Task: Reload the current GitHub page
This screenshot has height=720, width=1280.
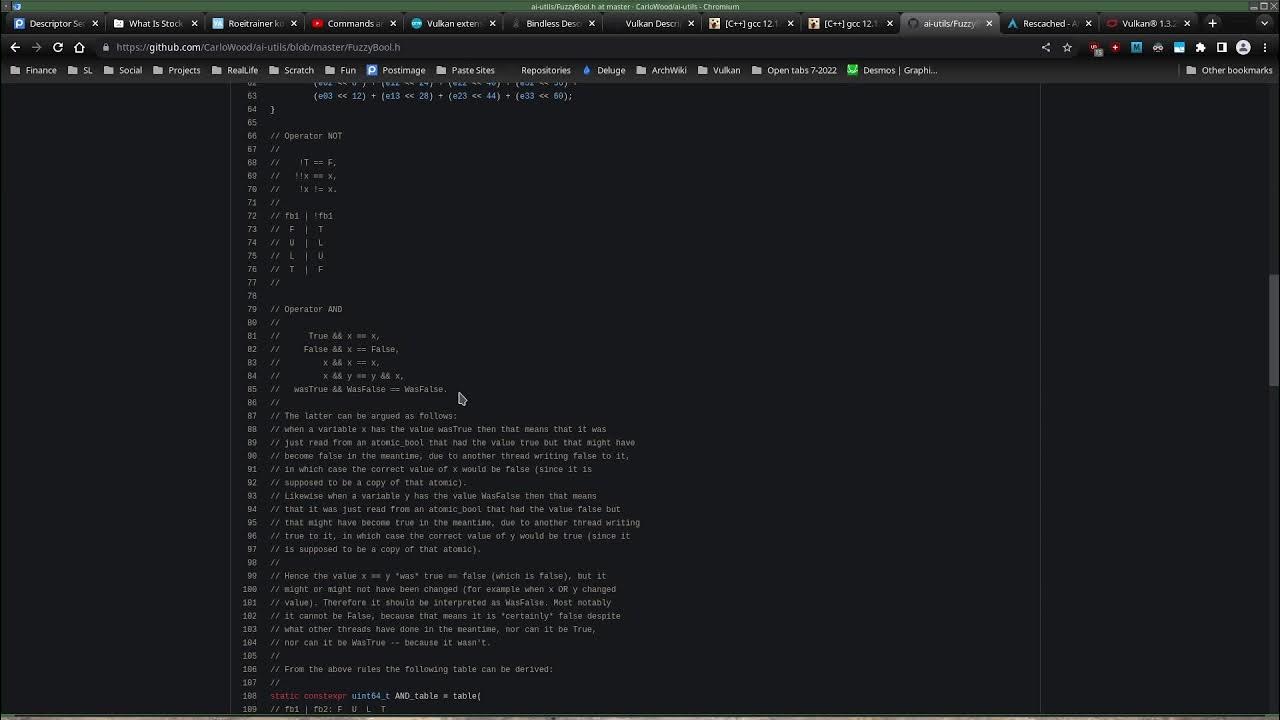Action: coord(58,47)
